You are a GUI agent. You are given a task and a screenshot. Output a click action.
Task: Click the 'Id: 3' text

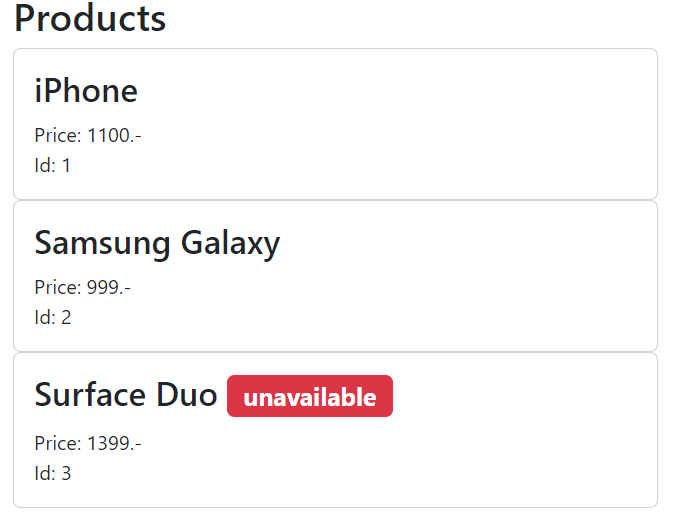[53, 473]
